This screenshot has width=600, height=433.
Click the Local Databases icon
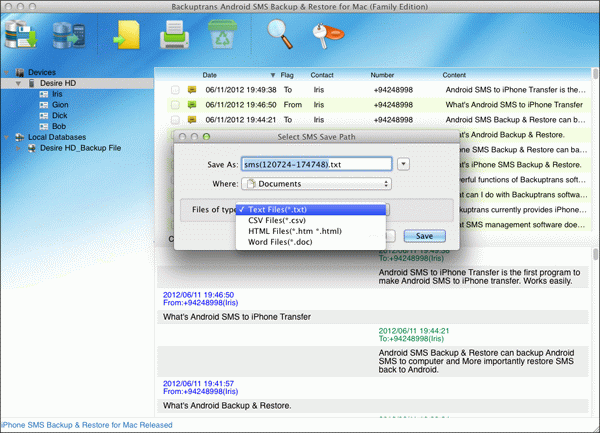pos(20,137)
